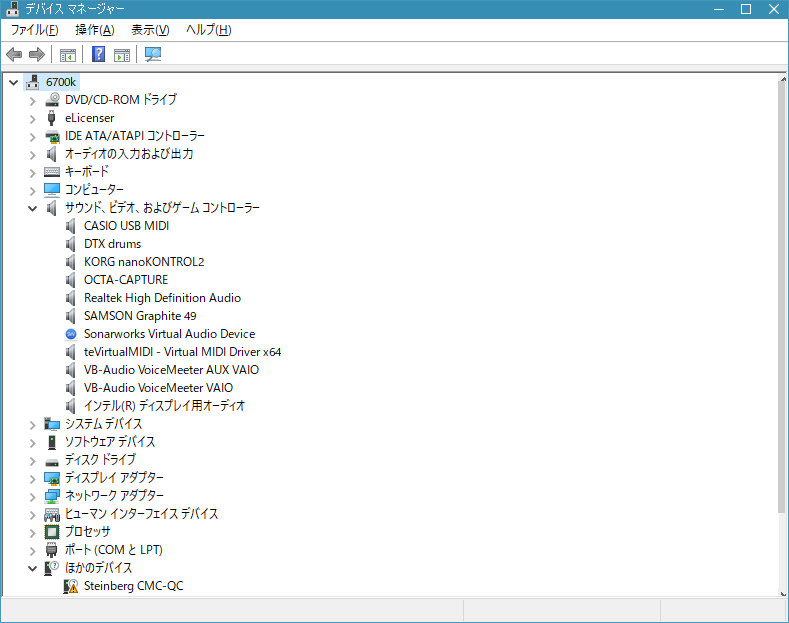Click the DVD/CD-ROM drive icon

tap(52, 100)
